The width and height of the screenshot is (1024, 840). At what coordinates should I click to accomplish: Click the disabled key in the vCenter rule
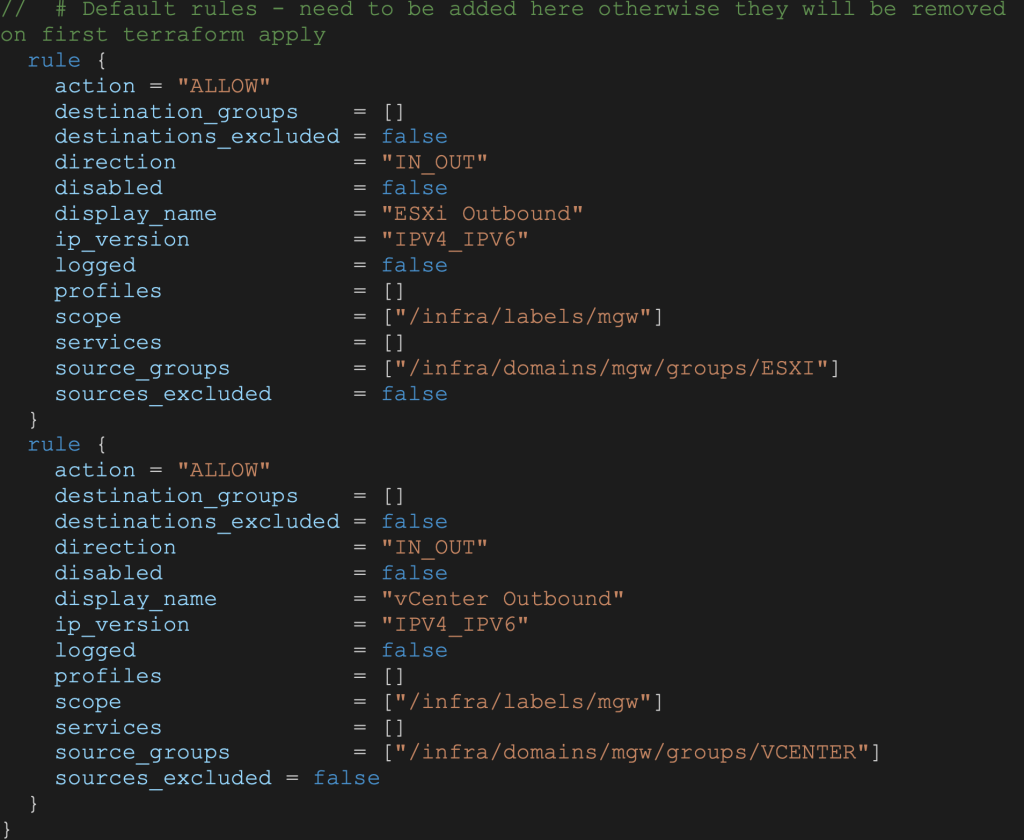108,573
